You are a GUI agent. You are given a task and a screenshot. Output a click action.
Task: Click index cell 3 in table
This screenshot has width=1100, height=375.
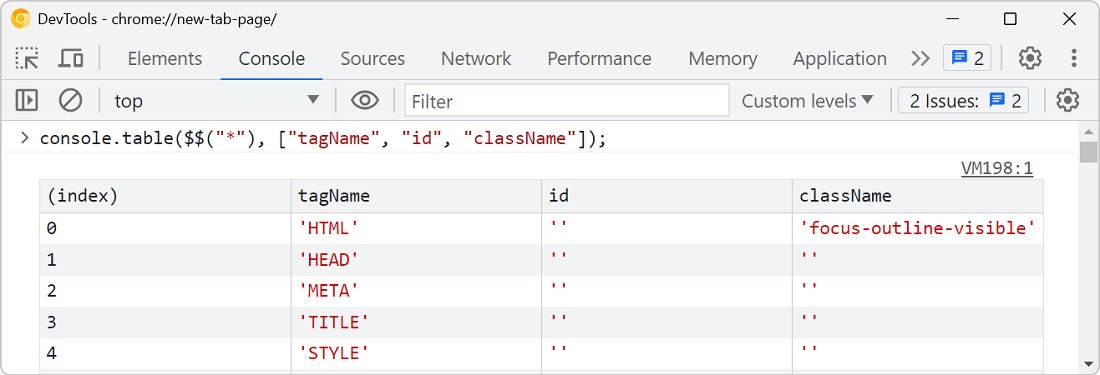click(x=166, y=322)
